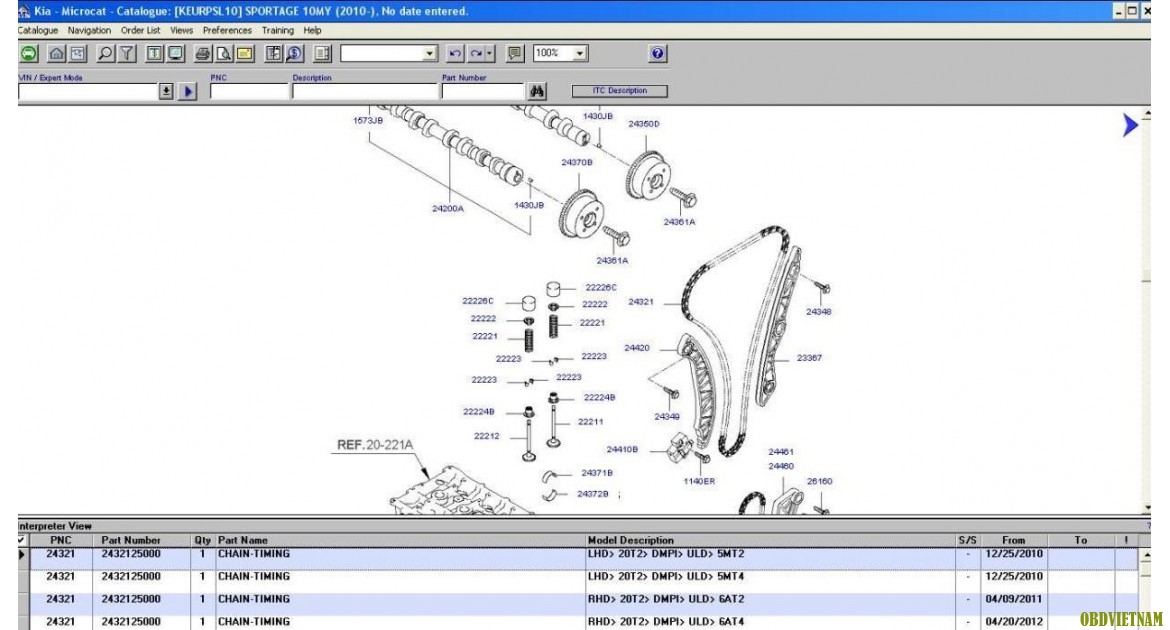Click the blue play arrow beside VIN
The height and width of the screenshot is (630, 1170).
(187, 91)
